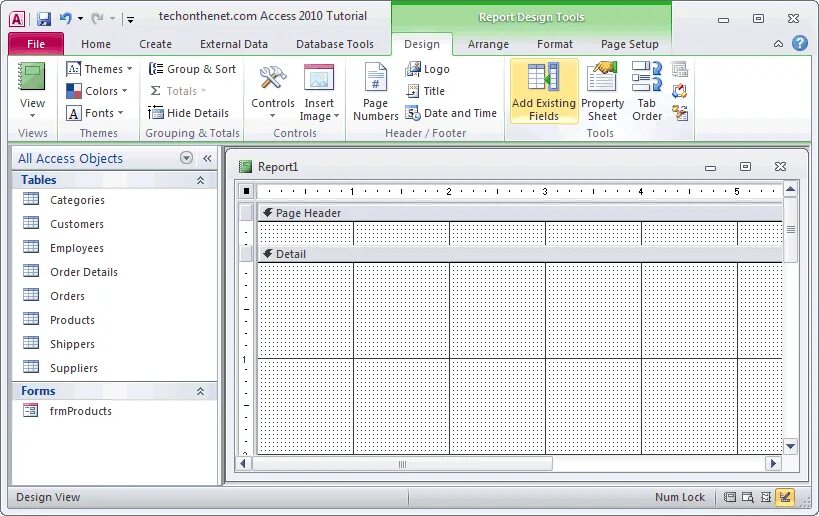819x516 pixels.
Task: Select the Detail section bar
Action: click(520, 254)
